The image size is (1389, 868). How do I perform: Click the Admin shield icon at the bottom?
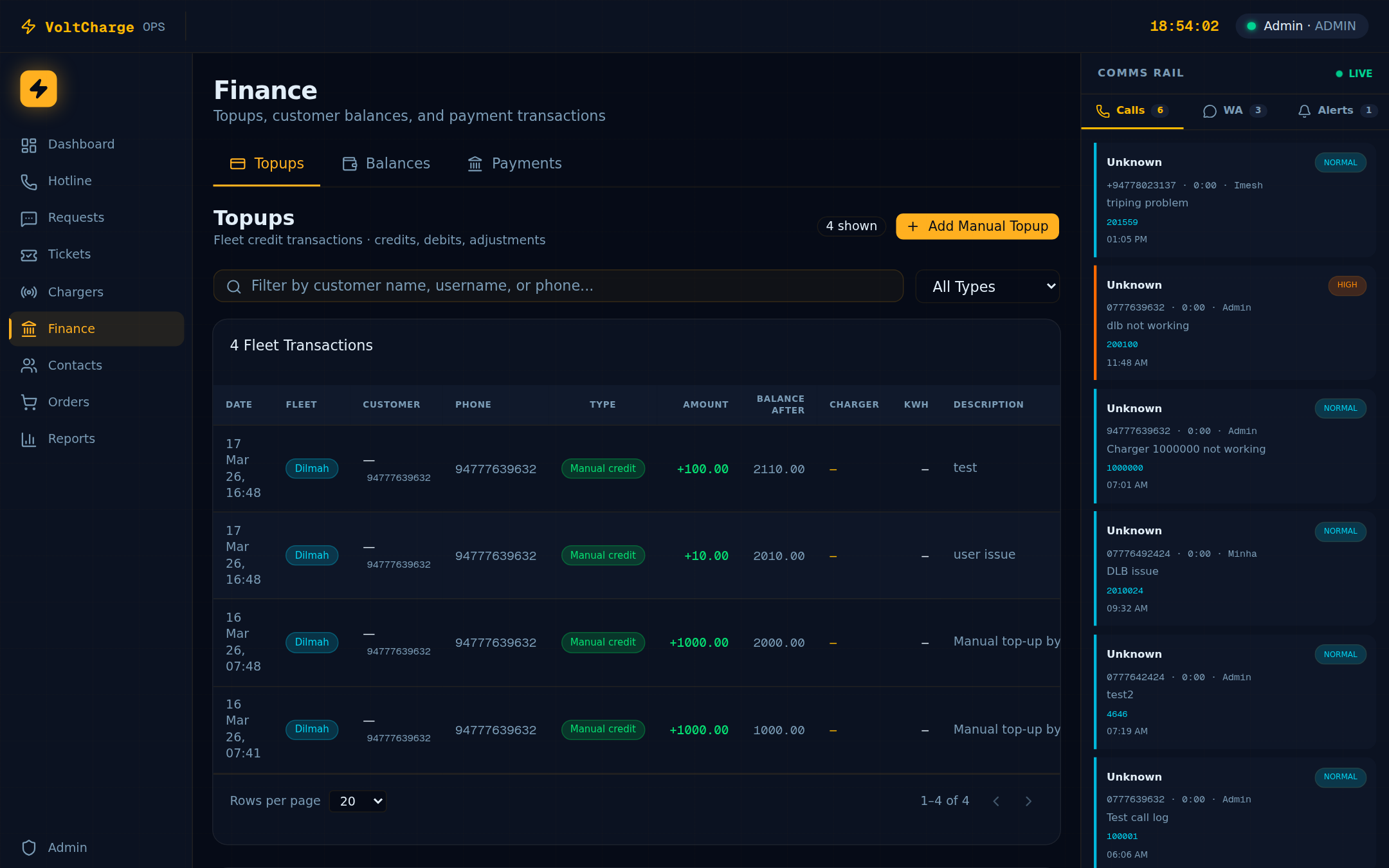tap(29, 848)
